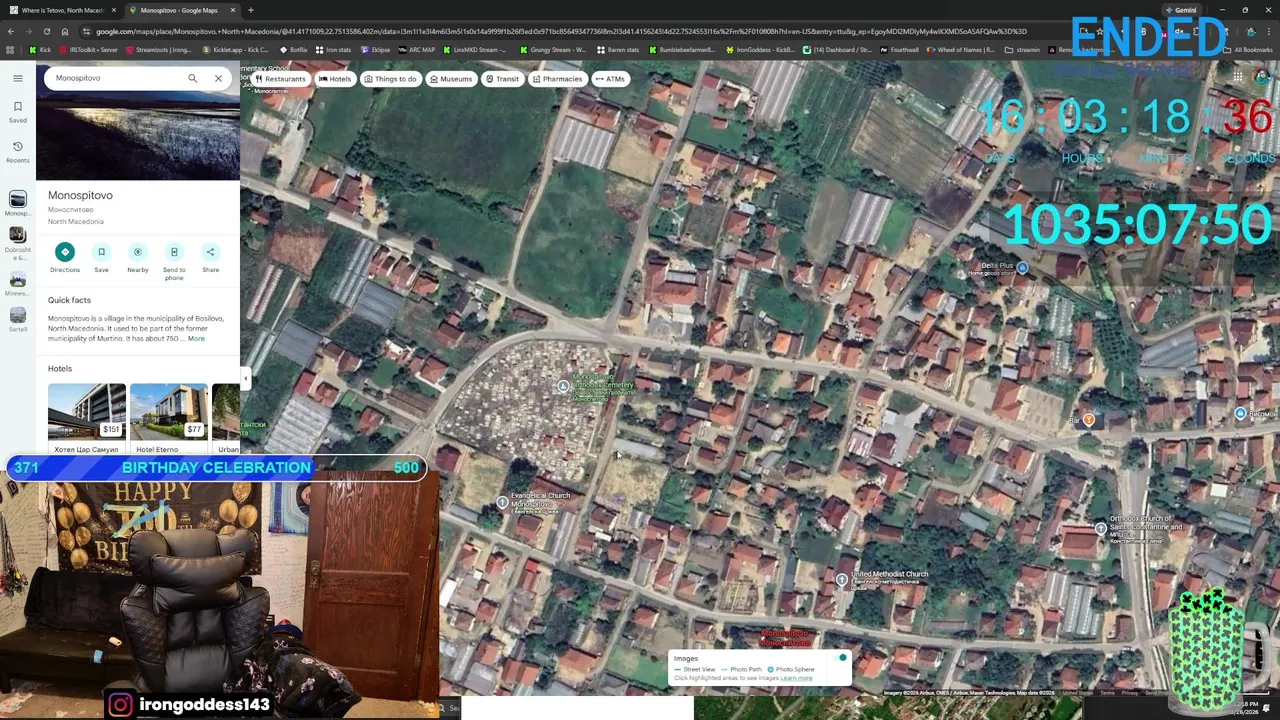The width and height of the screenshot is (1280, 720).
Task: Click Send to phone icon
Action: click(174, 252)
